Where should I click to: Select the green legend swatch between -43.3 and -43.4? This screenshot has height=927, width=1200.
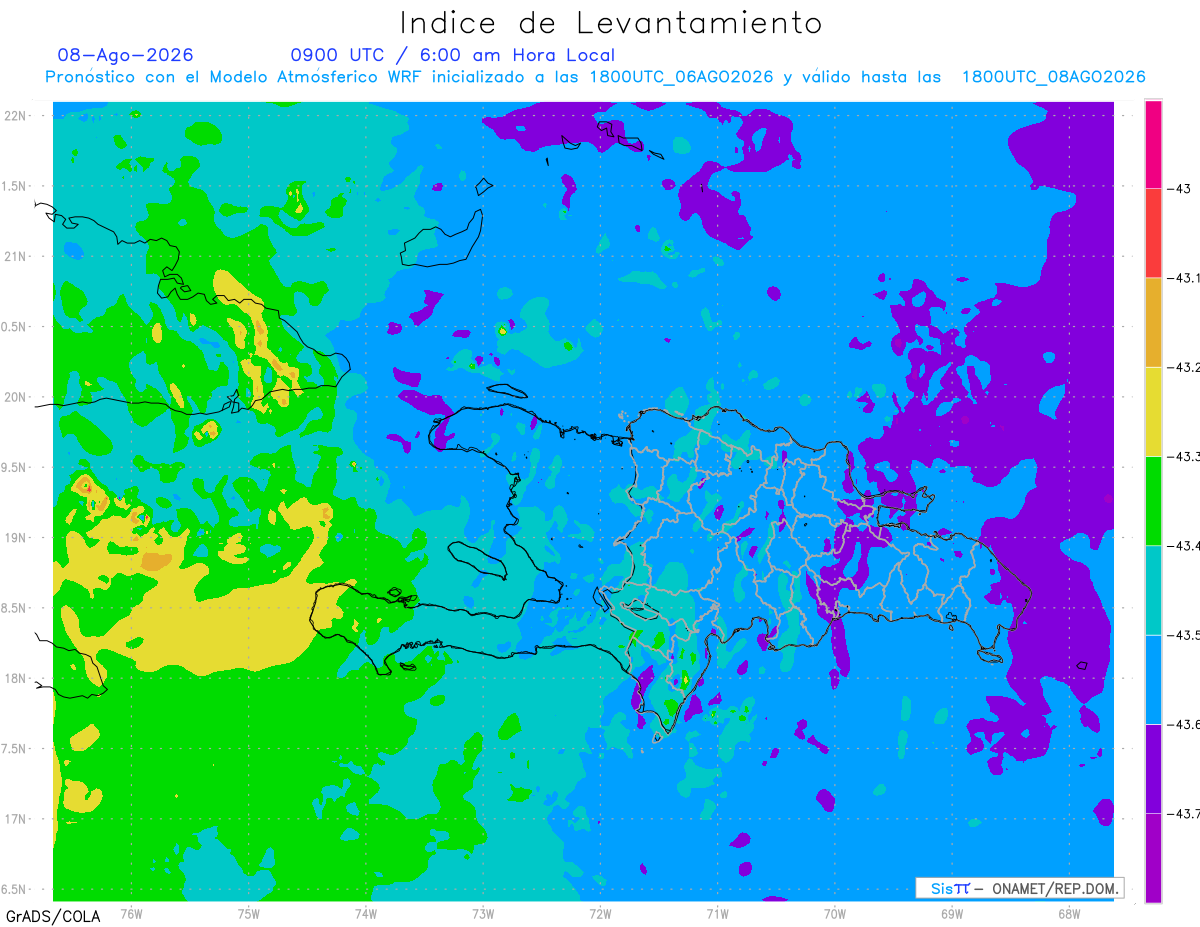[1153, 500]
